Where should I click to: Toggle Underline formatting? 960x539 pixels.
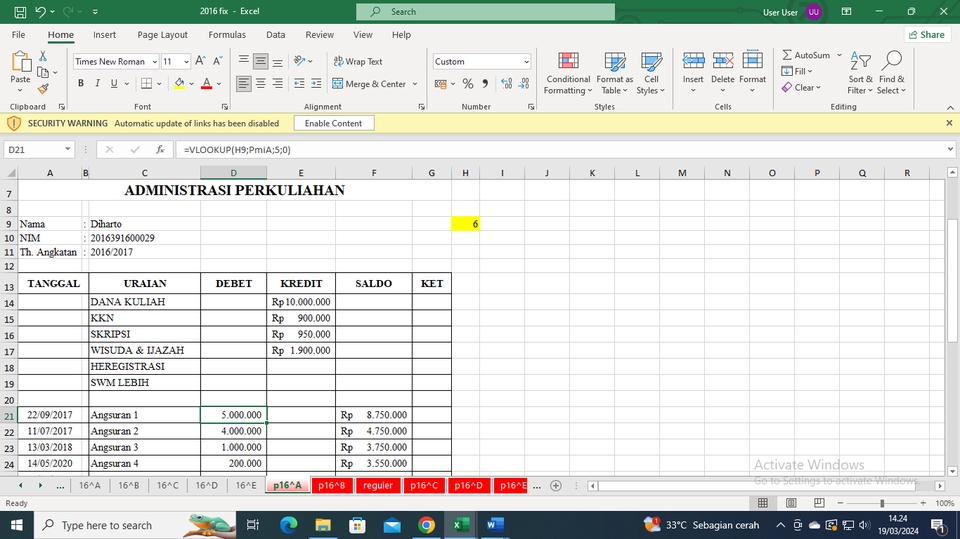(114, 83)
